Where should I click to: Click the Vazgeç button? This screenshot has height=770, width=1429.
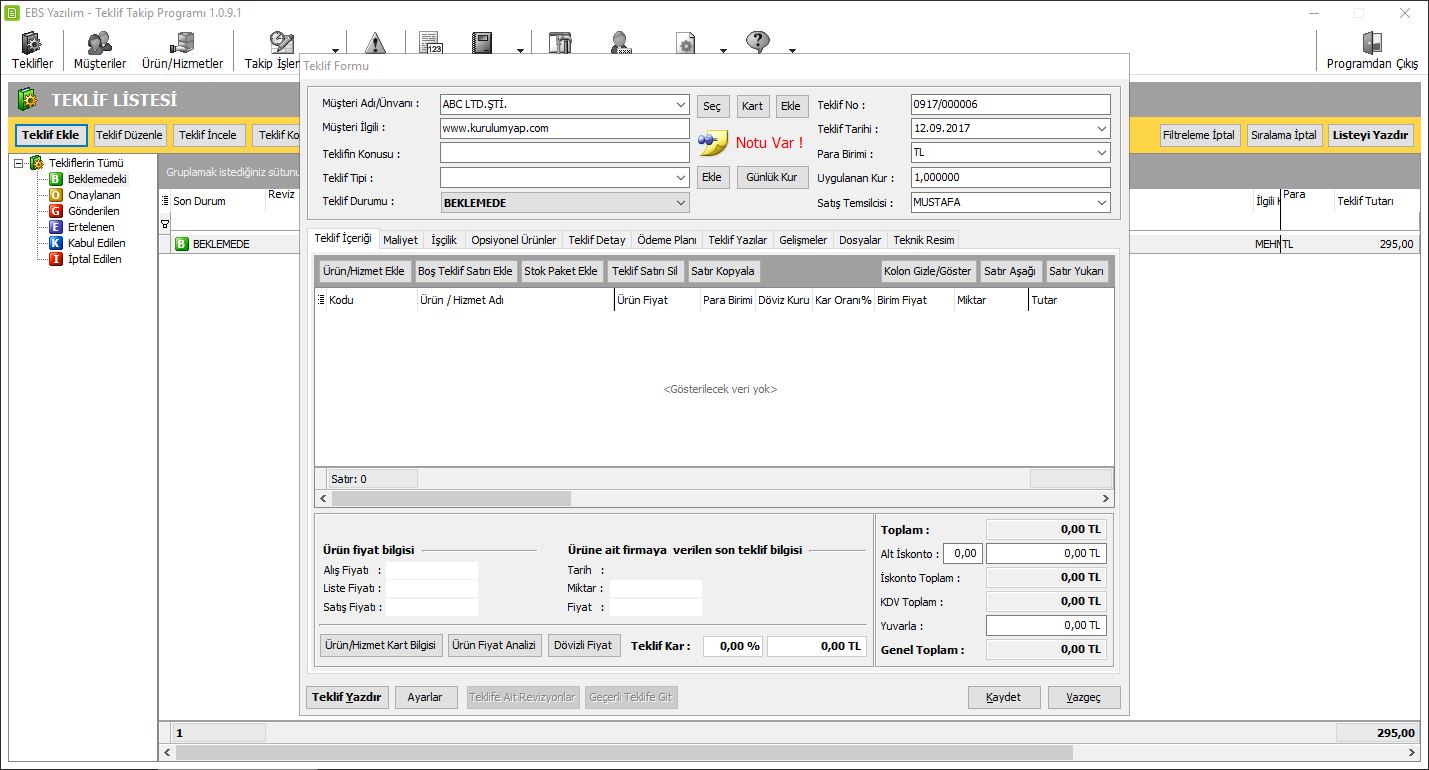click(x=1084, y=697)
